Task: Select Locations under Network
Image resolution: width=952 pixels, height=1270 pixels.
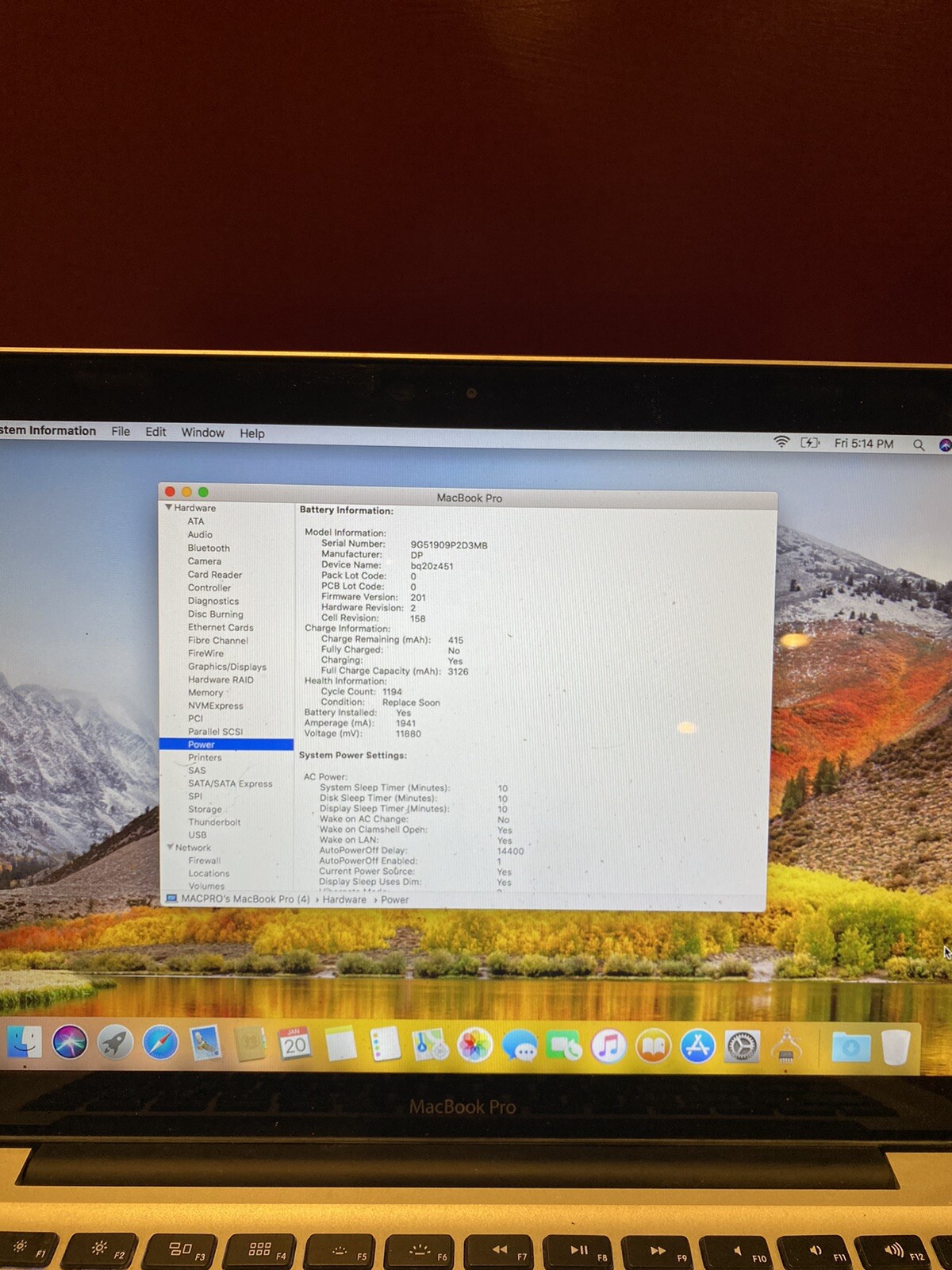Action: (209, 873)
